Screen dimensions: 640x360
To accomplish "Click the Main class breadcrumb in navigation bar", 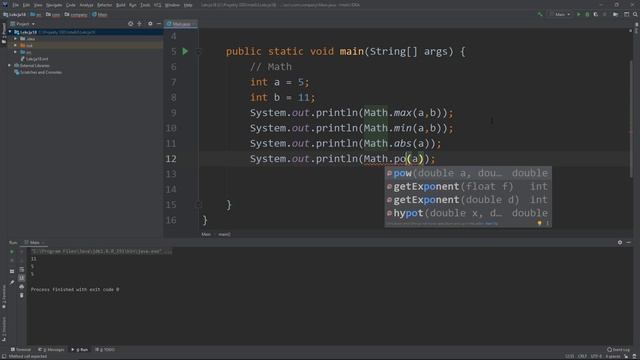I will click(x=100, y=15).
